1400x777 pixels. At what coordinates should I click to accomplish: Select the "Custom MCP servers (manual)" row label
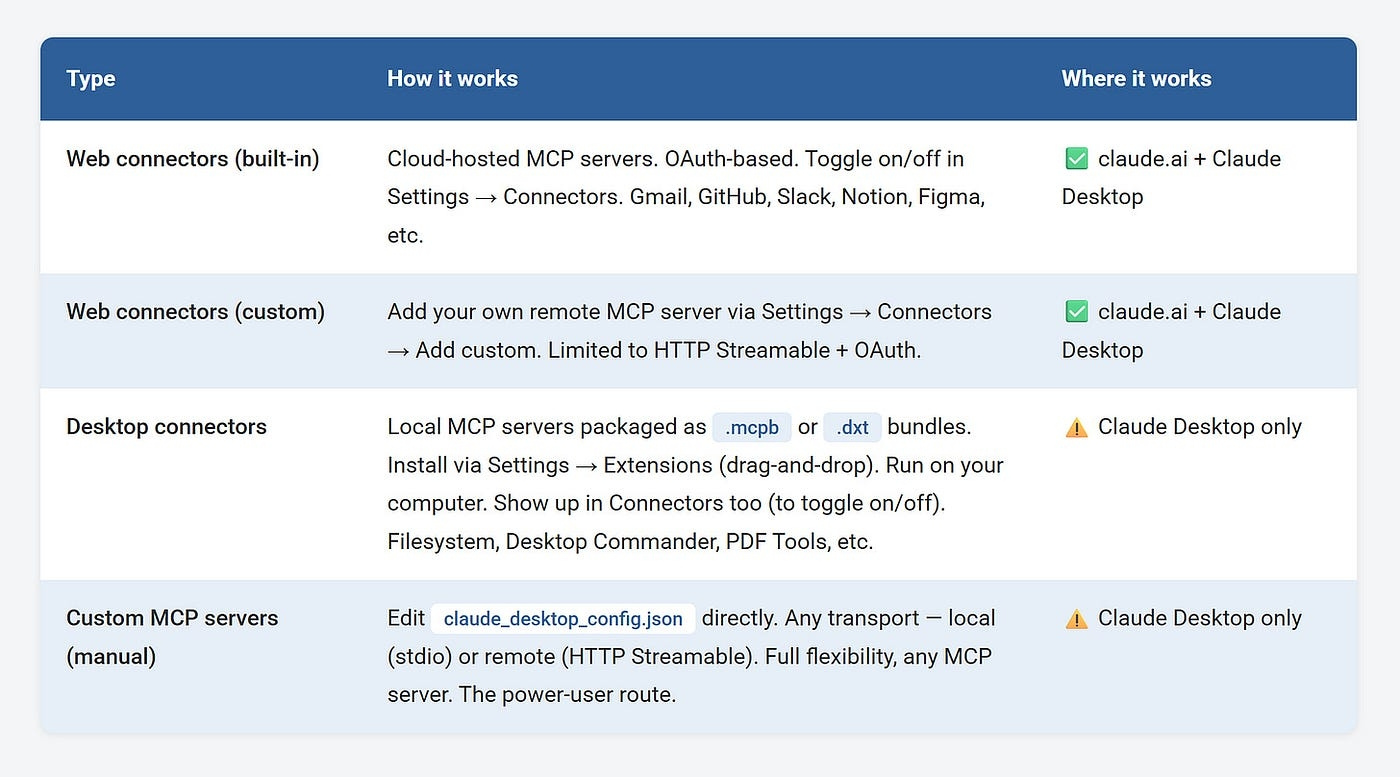pyautogui.click(x=172, y=637)
